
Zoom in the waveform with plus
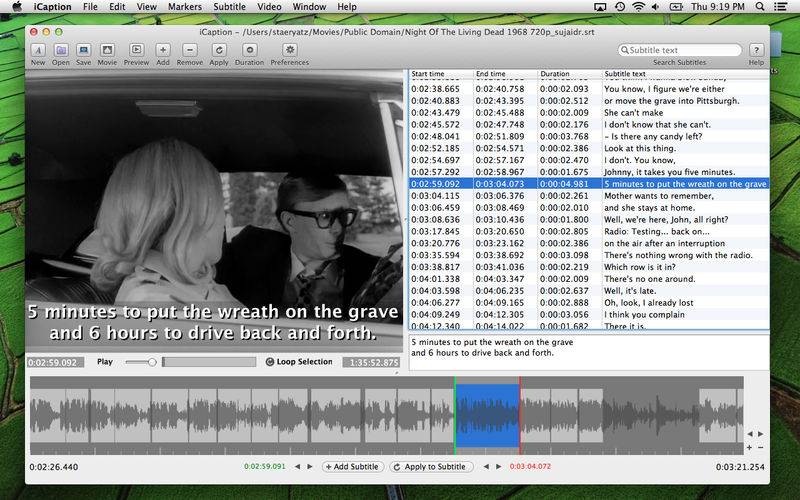click(749, 447)
